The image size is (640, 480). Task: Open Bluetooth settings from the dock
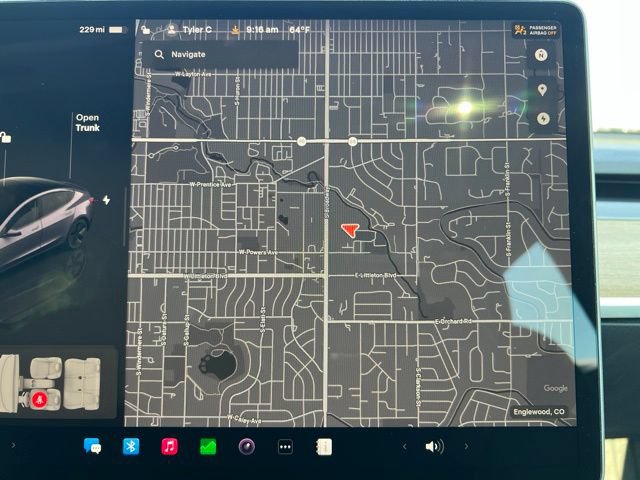(131, 447)
